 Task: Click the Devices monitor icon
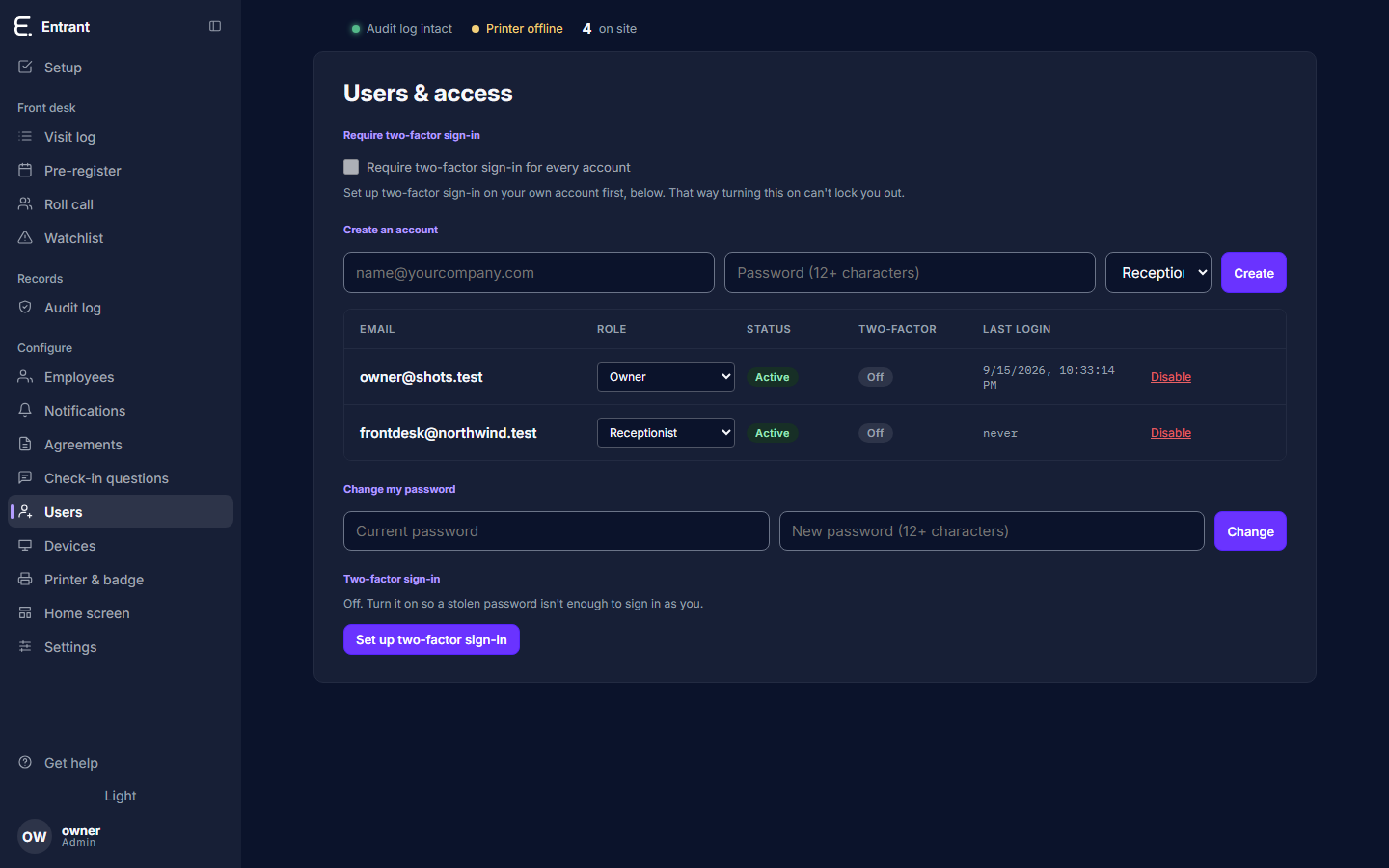(25, 545)
